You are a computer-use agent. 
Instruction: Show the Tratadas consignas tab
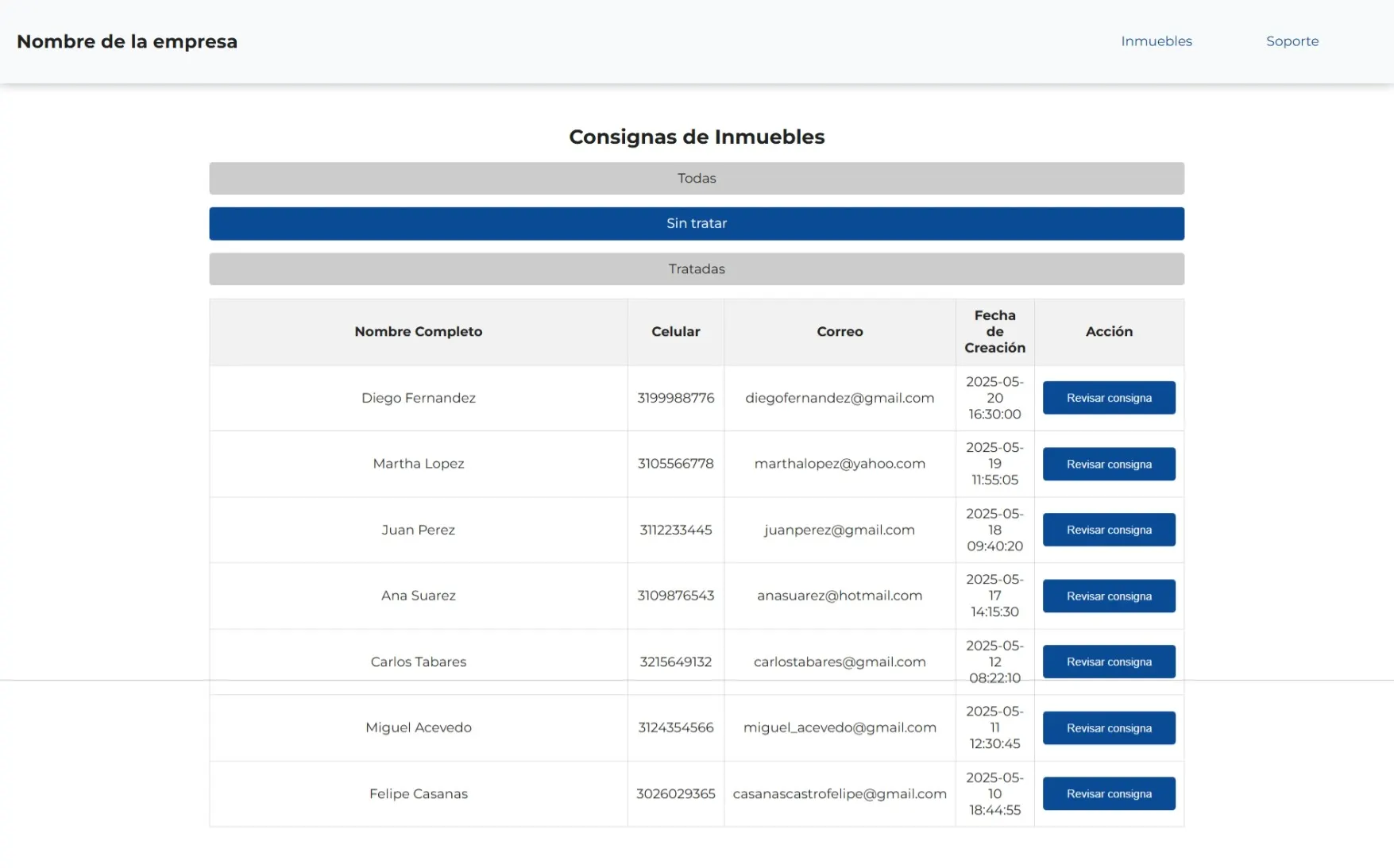[696, 269]
